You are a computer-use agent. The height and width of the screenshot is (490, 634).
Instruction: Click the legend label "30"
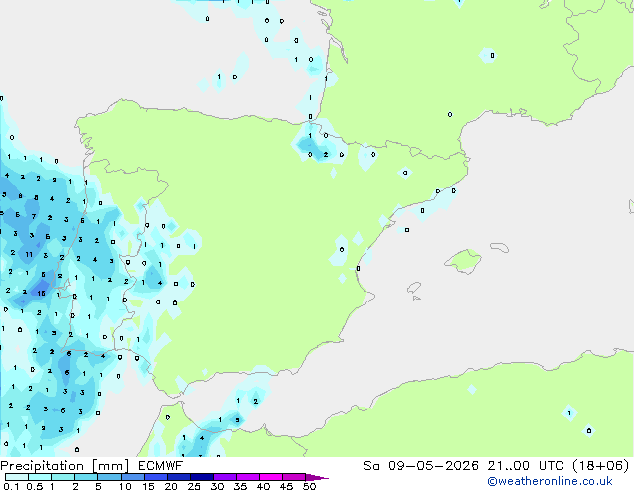point(217,486)
